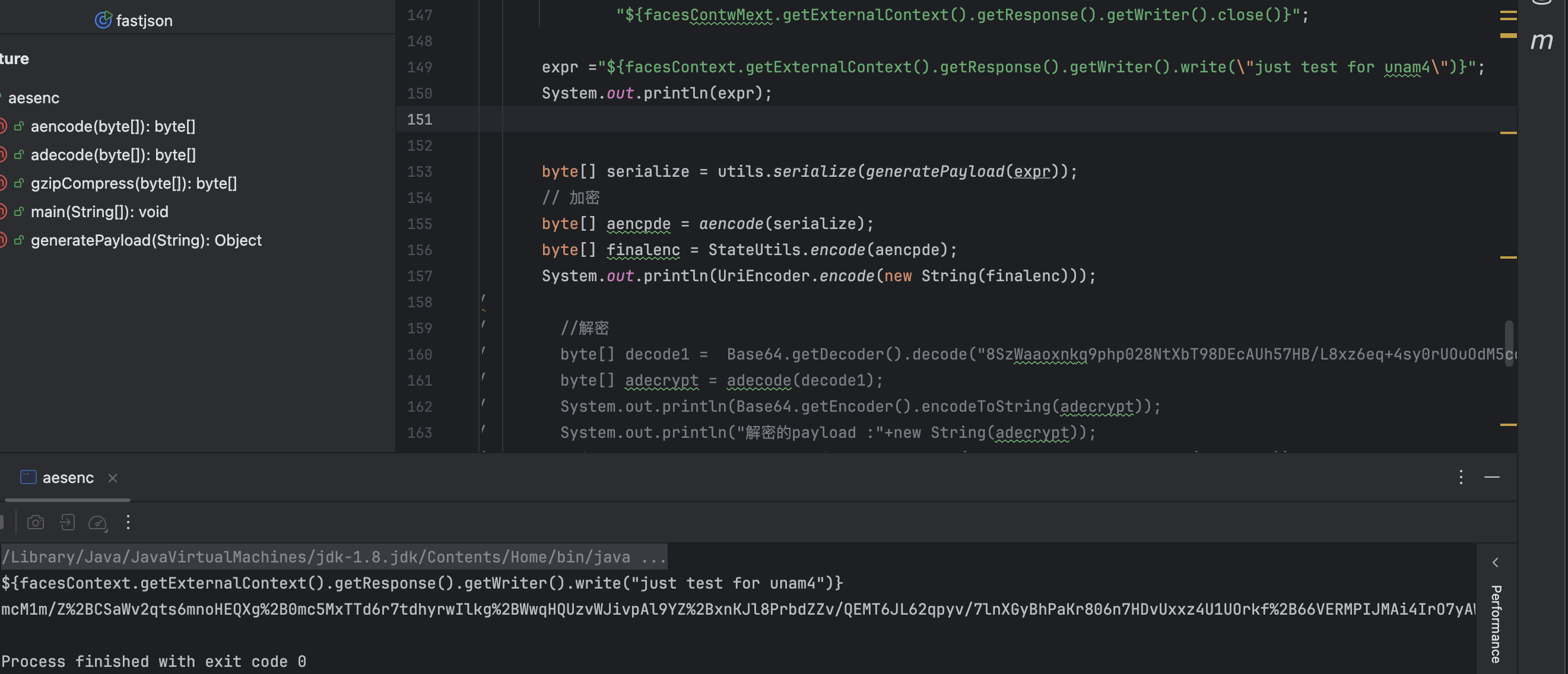Select main method in structure
Screen dimensions: 1568x674
pyautogui.click(x=99, y=212)
